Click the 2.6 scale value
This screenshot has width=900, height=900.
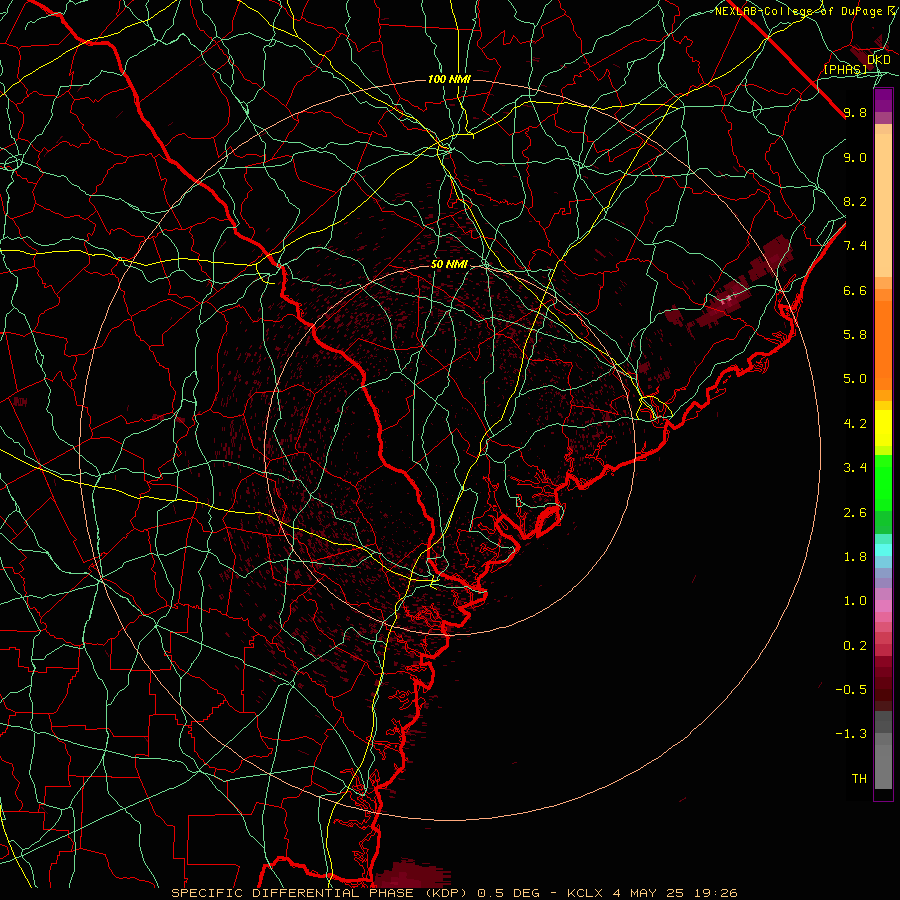pyautogui.click(x=855, y=513)
